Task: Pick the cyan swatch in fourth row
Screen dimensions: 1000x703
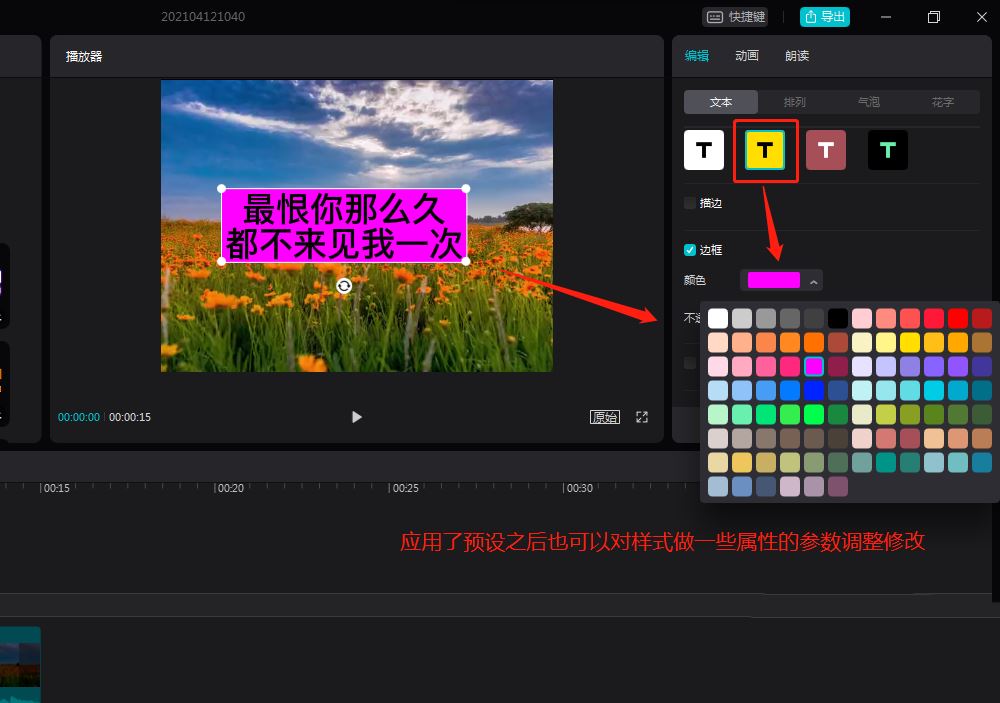Action: (x=934, y=390)
